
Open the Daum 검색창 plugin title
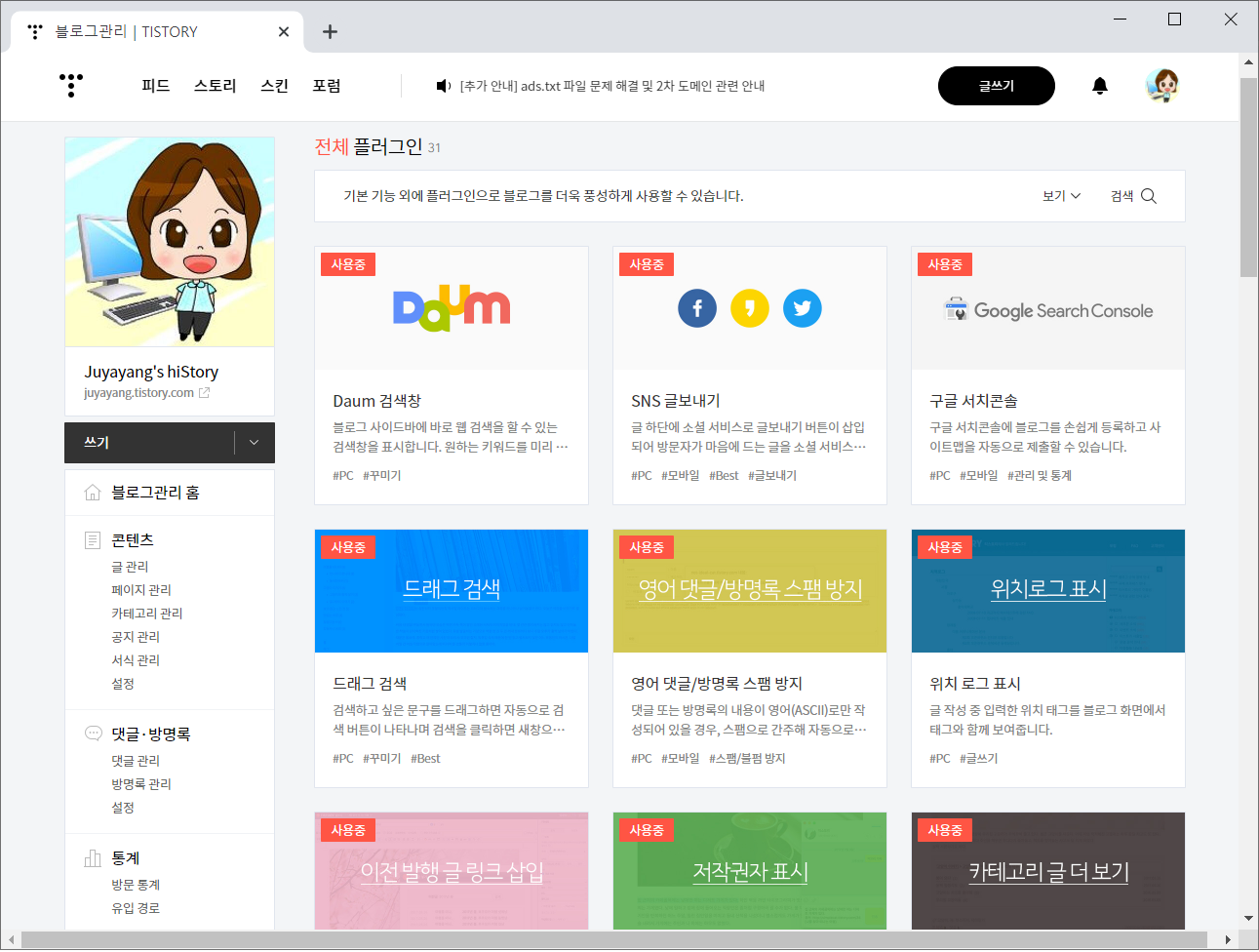[x=376, y=401]
